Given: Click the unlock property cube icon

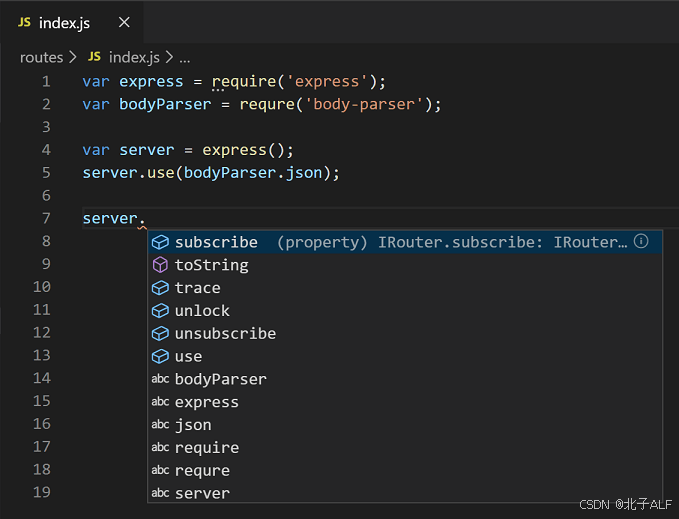Looking at the screenshot, I should point(160,311).
